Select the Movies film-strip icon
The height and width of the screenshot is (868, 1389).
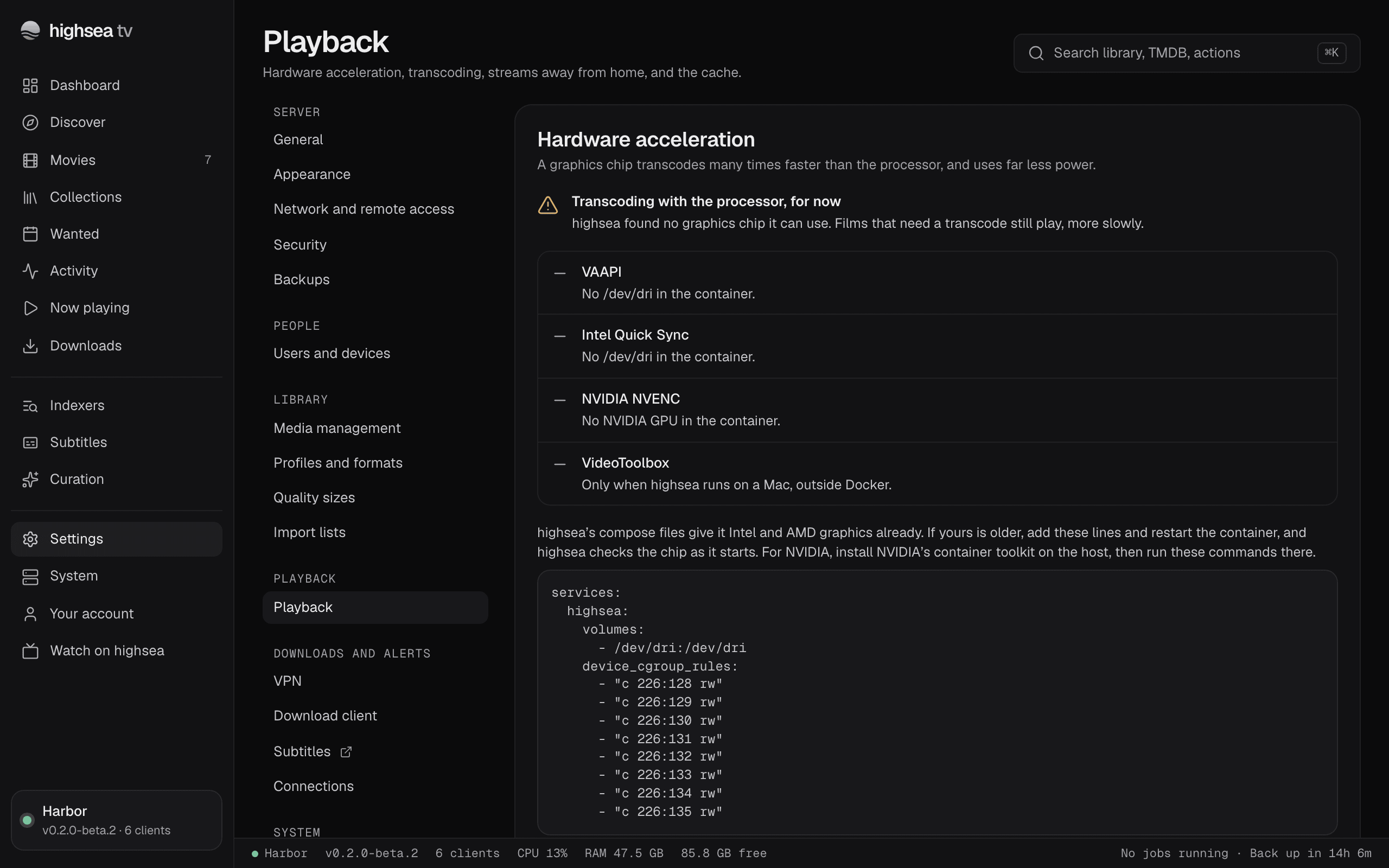(30, 160)
